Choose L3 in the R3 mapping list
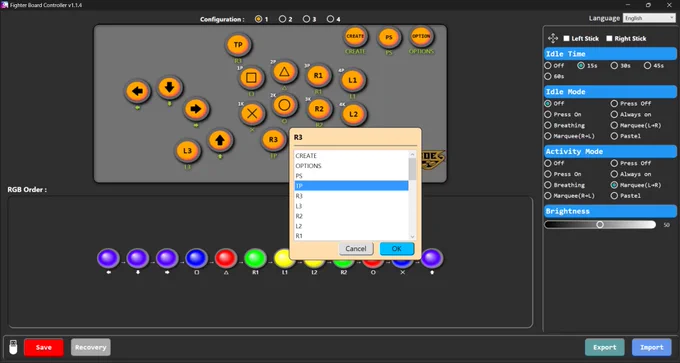The height and width of the screenshot is (363, 680). pos(351,206)
